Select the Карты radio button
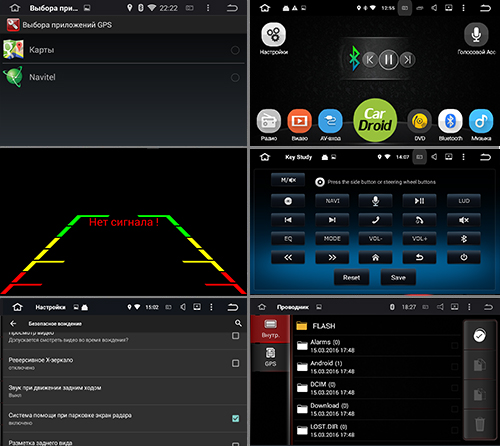The width and height of the screenshot is (500, 446). (235, 50)
